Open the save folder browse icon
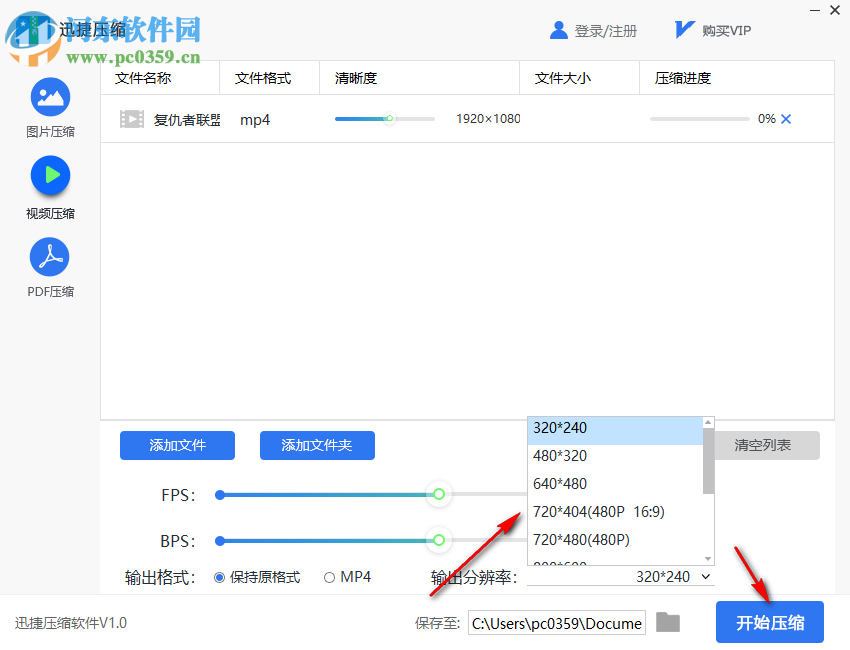 tap(667, 622)
